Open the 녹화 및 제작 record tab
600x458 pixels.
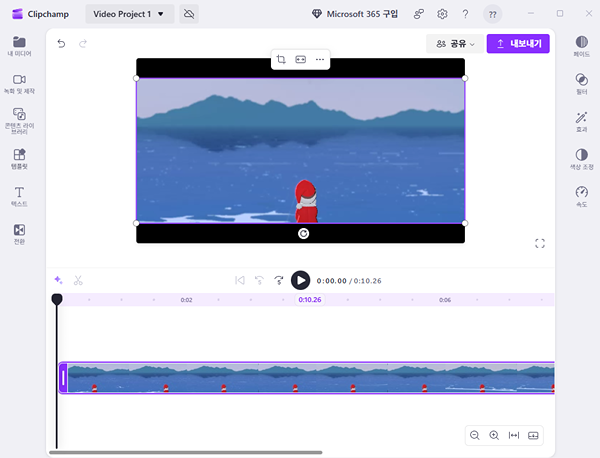pos(18,83)
